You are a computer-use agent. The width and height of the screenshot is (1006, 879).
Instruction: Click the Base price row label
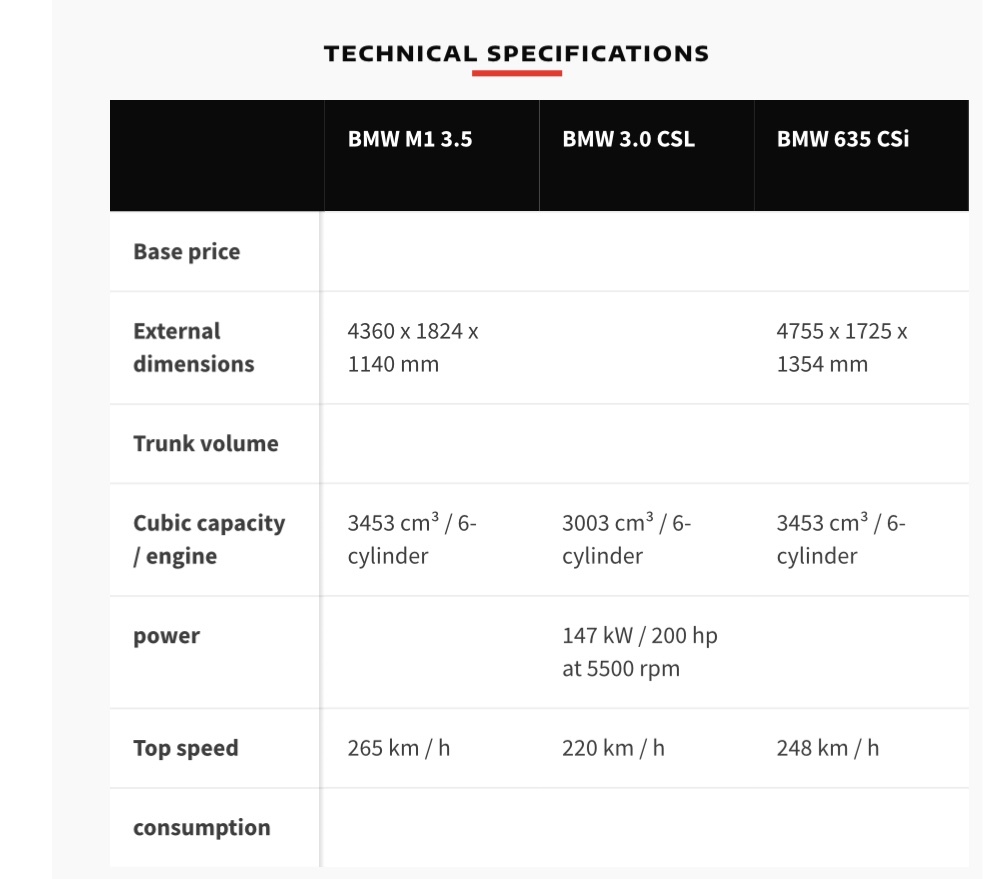pyautogui.click(x=187, y=252)
